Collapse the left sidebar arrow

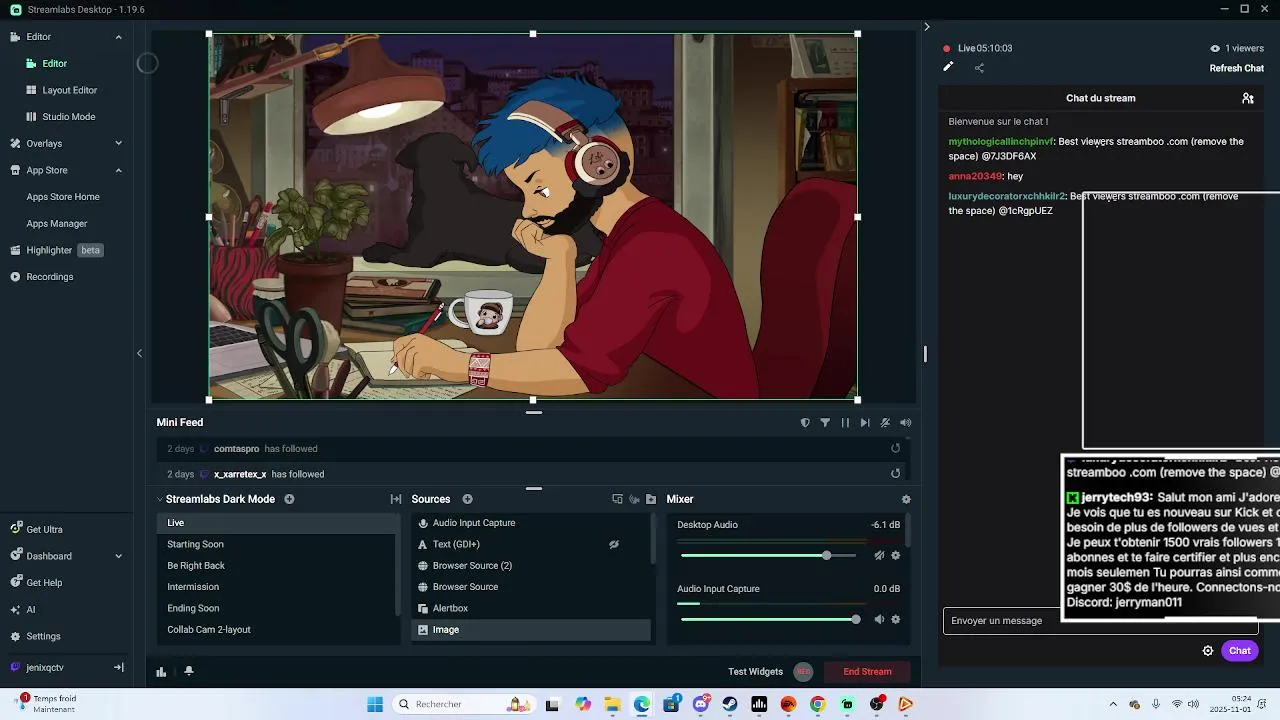pyautogui.click(x=139, y=353)
